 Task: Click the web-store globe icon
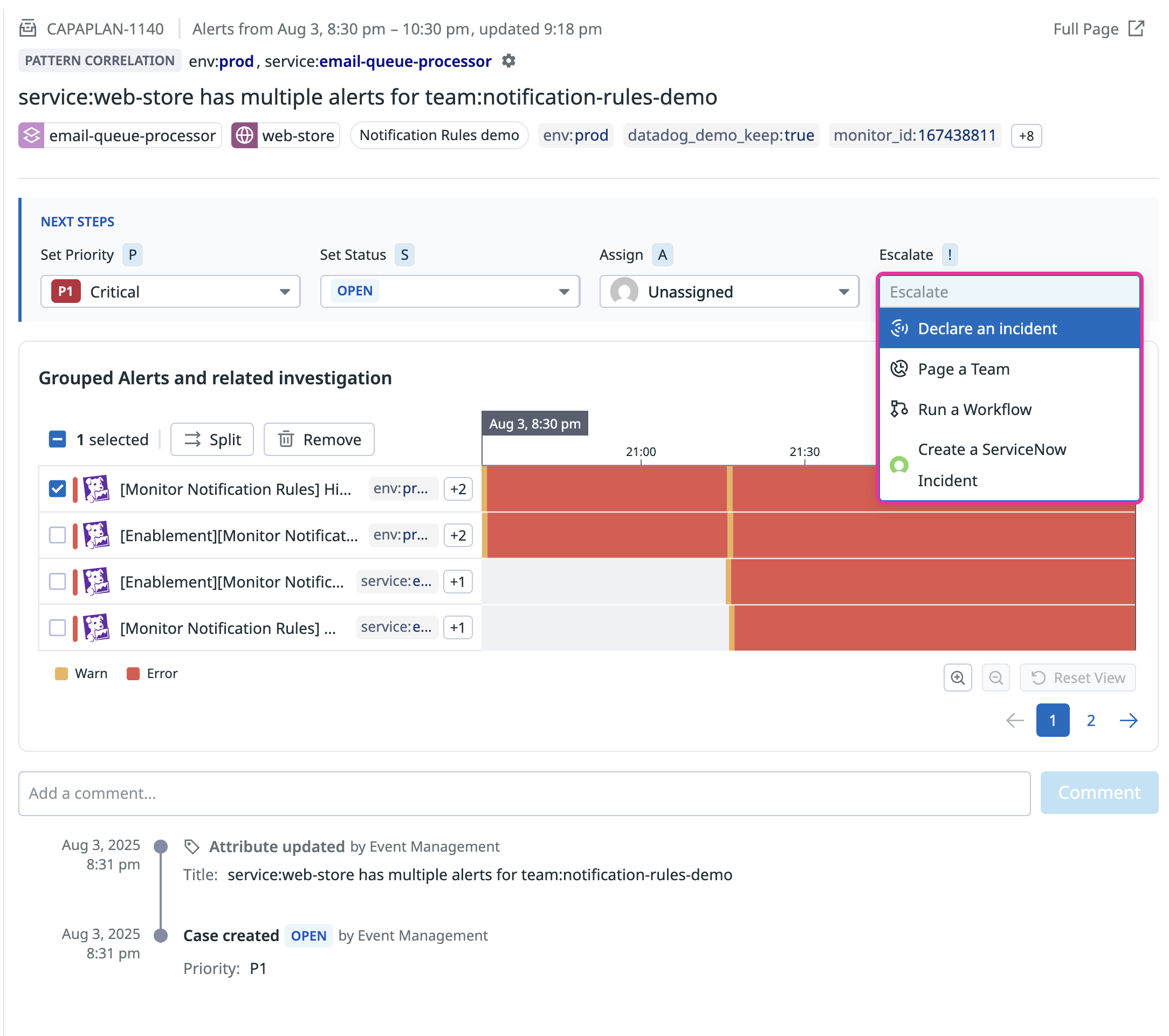[x=244, y=135]
